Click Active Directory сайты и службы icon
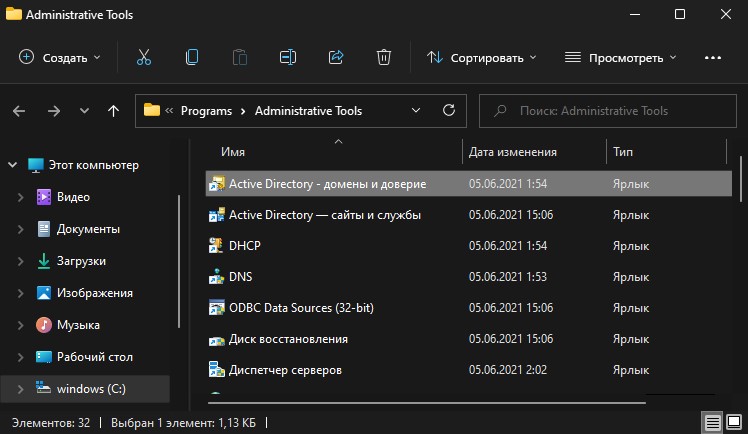 point(216,215)
